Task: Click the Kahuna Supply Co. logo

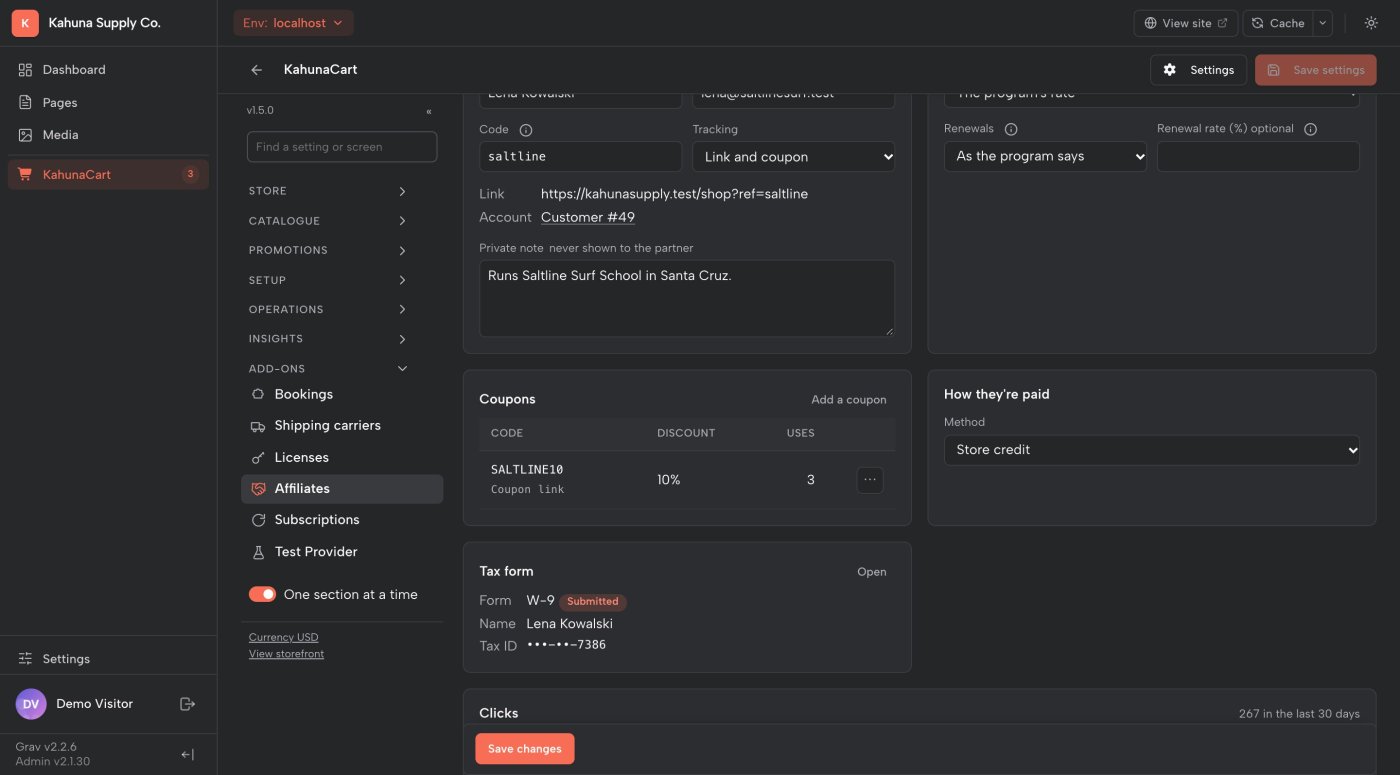Action: pyautogui.click(x=25, y=23)
